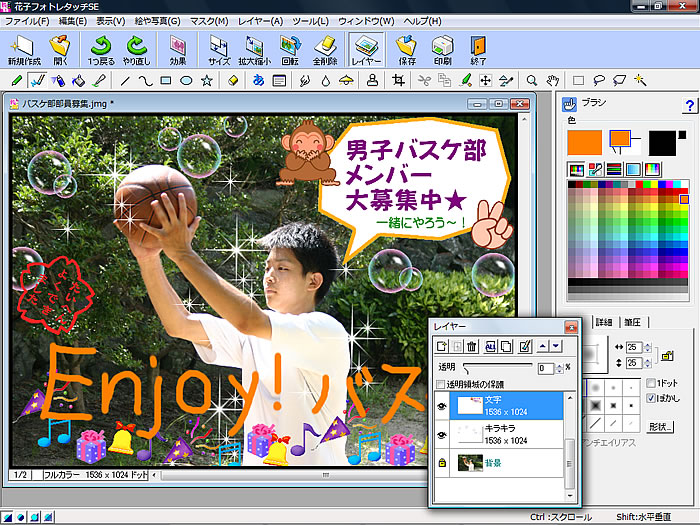Move layer down with down arrow button
The image size is (700, 525).
tap(556, 346)
